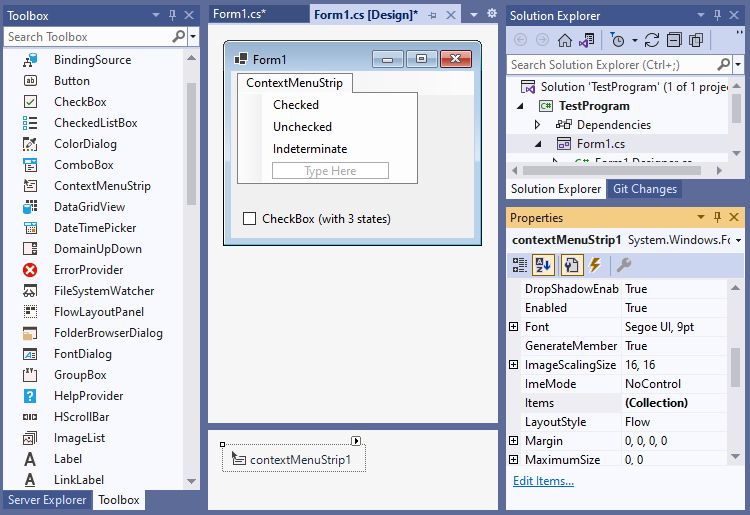This screenshot has width=750, height=515.
Task: Switch views using the Visual Studio icon
Action: [587, 40]
